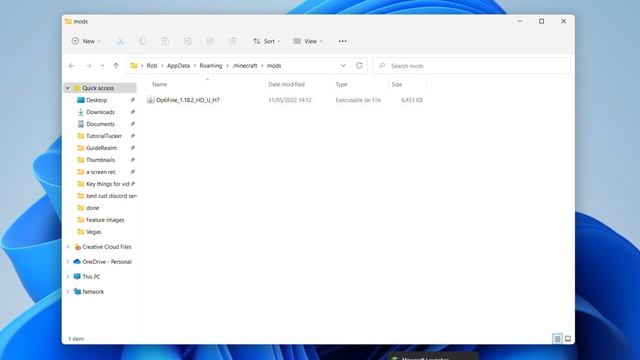
Task: Click the Rename icon in toolbar
Action: pyautogui.click(x=188, y=41)
